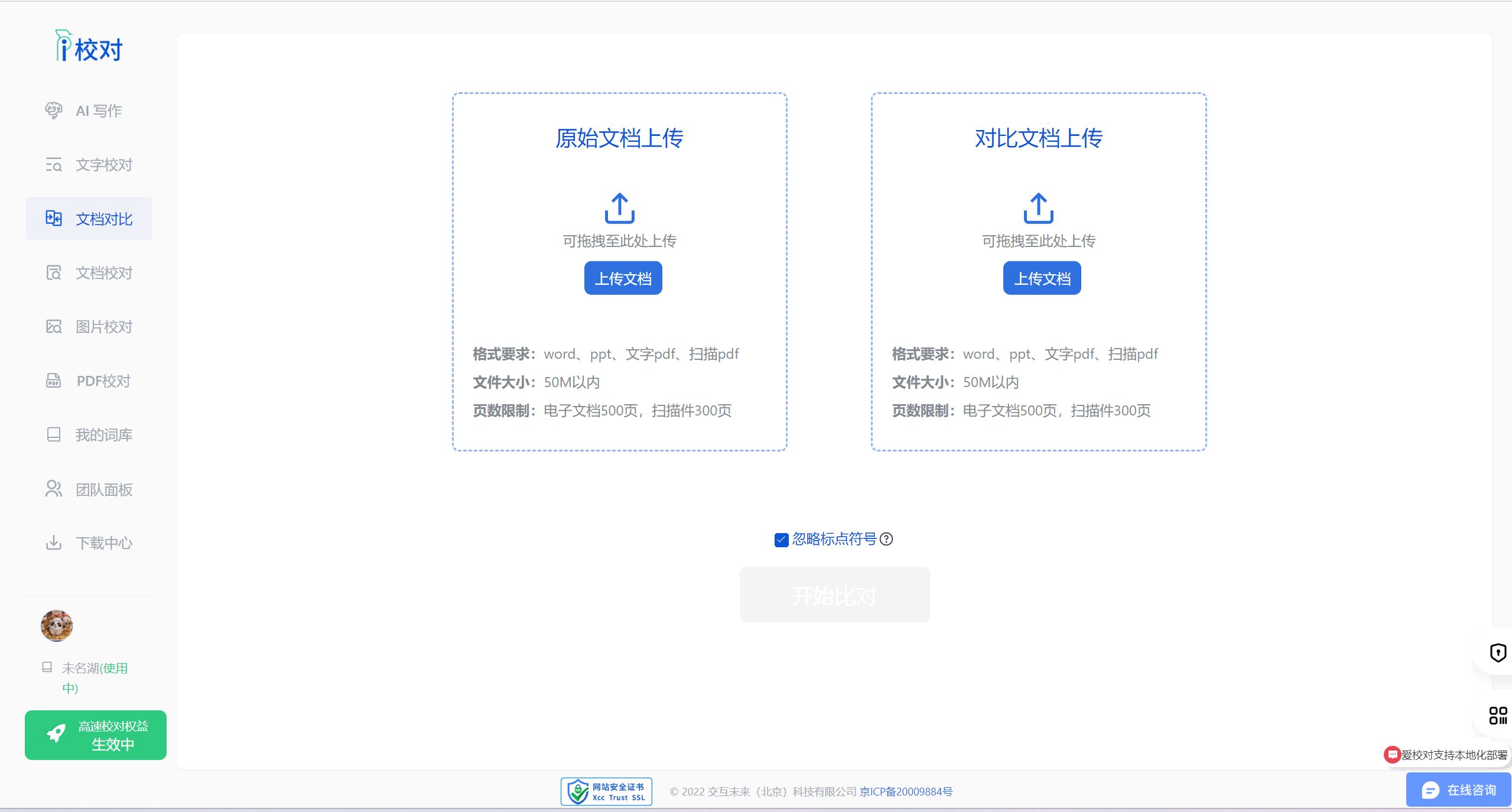The image size is (1512, 812).
Task: Click the AI 写作 brain icon
Action: [54, 111]
